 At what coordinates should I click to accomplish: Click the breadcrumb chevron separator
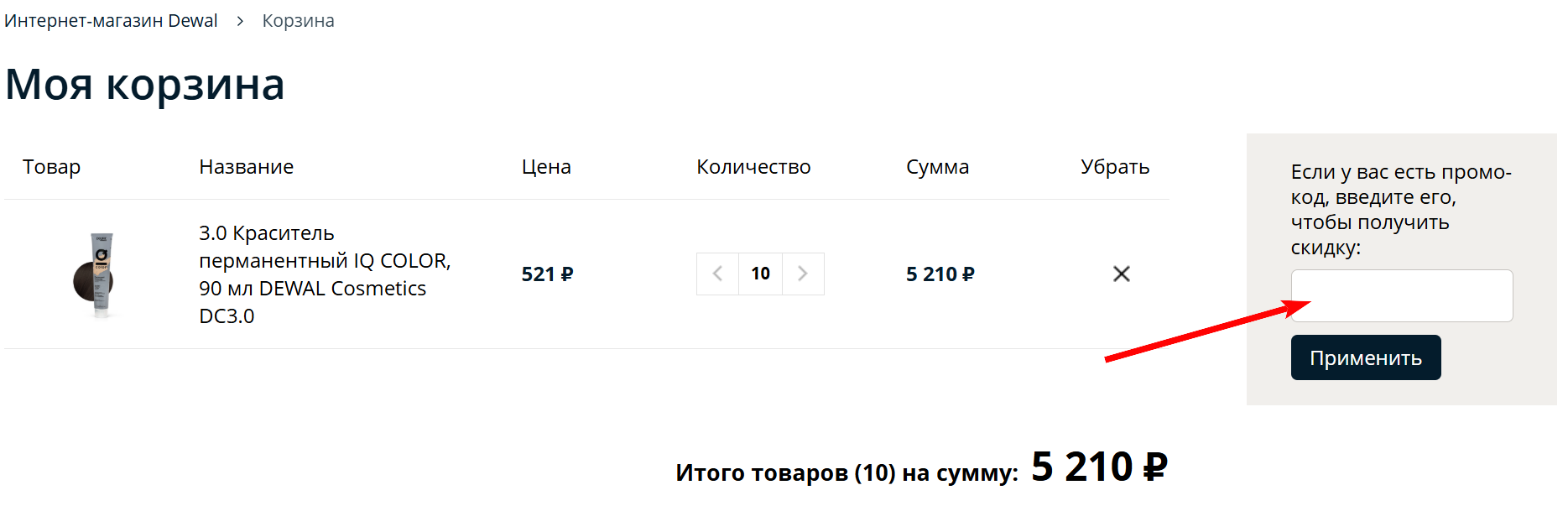(x=240, y=21)
